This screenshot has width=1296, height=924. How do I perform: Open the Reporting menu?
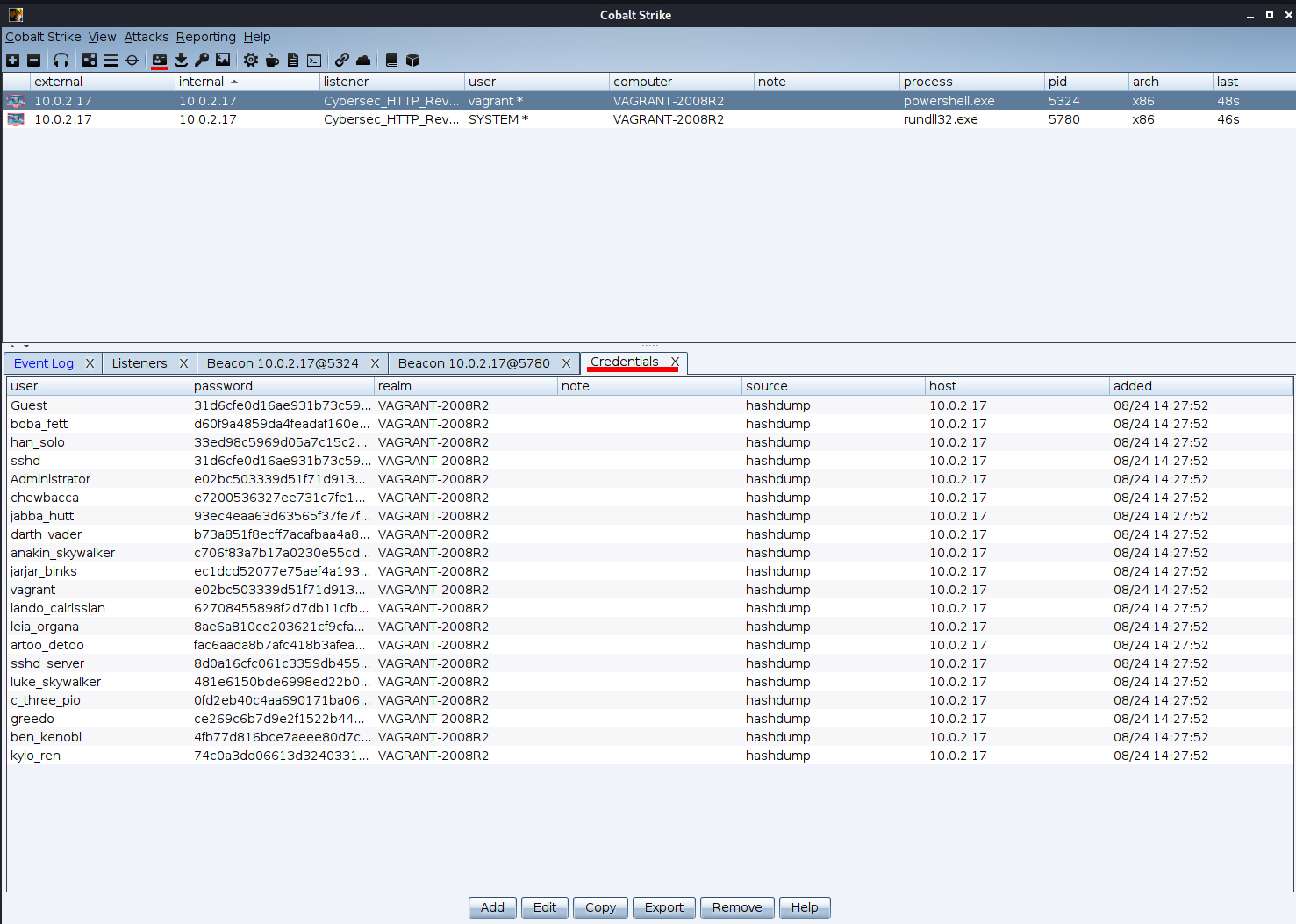click(205, 37)
